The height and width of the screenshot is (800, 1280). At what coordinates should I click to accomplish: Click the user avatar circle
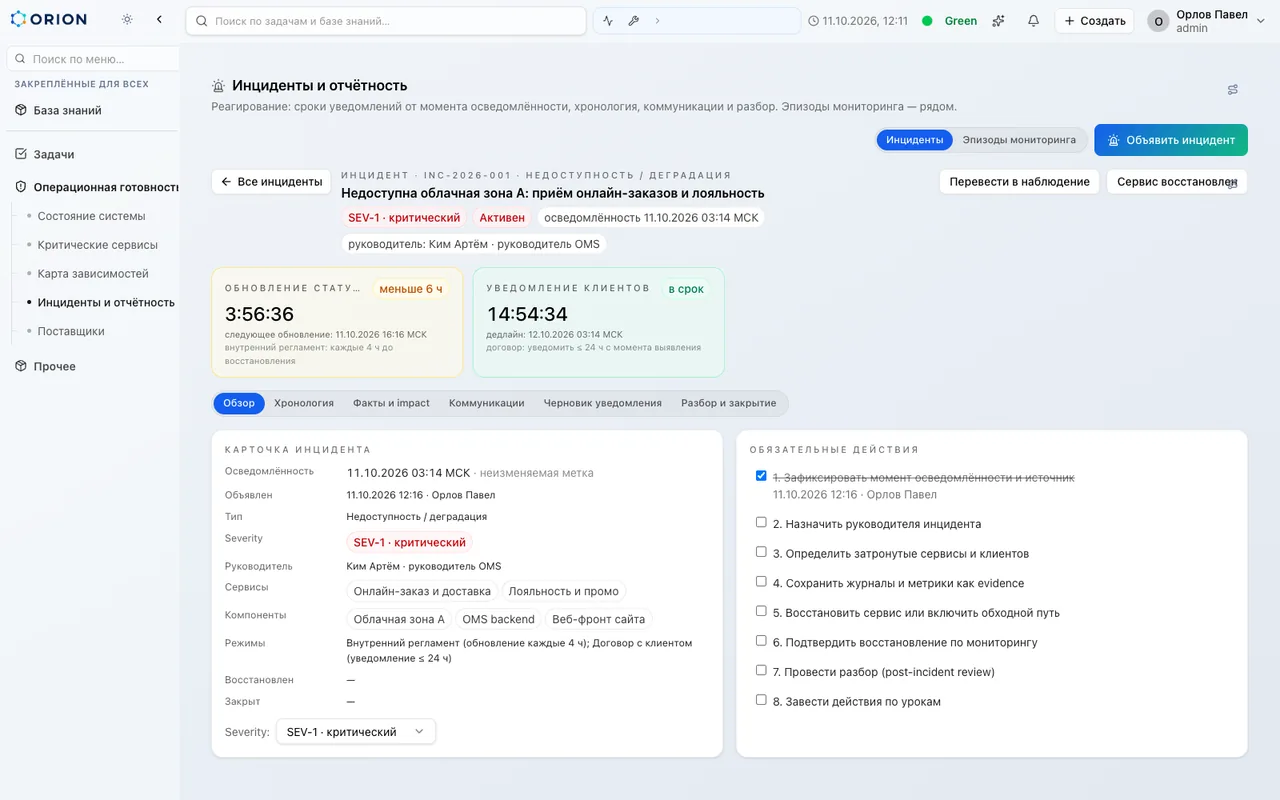1158,21
